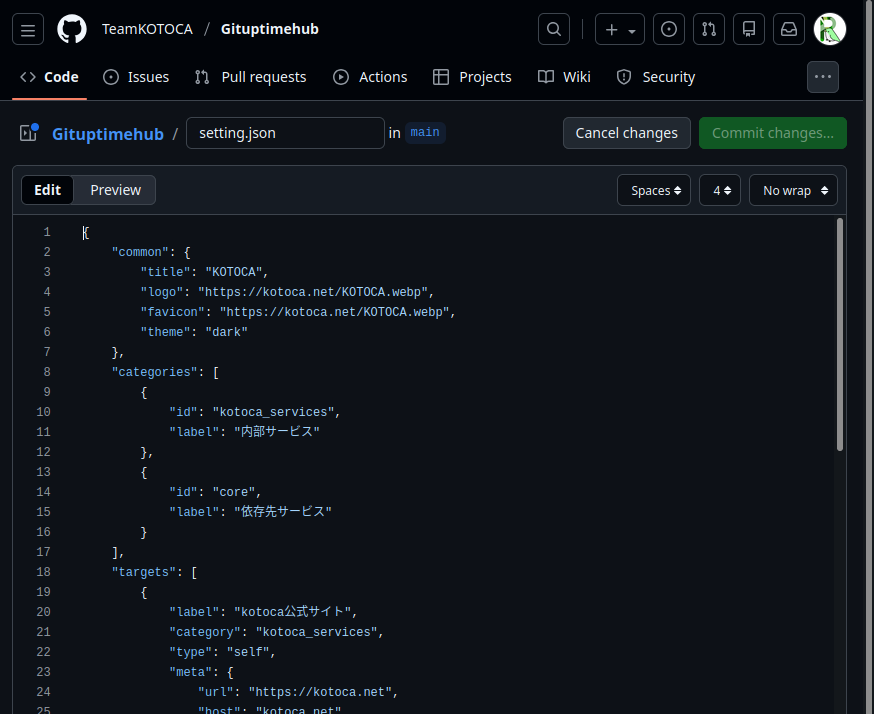The image size is (874, 714).
Task: Click the Cancel changes button
Action: pos(626,133)
